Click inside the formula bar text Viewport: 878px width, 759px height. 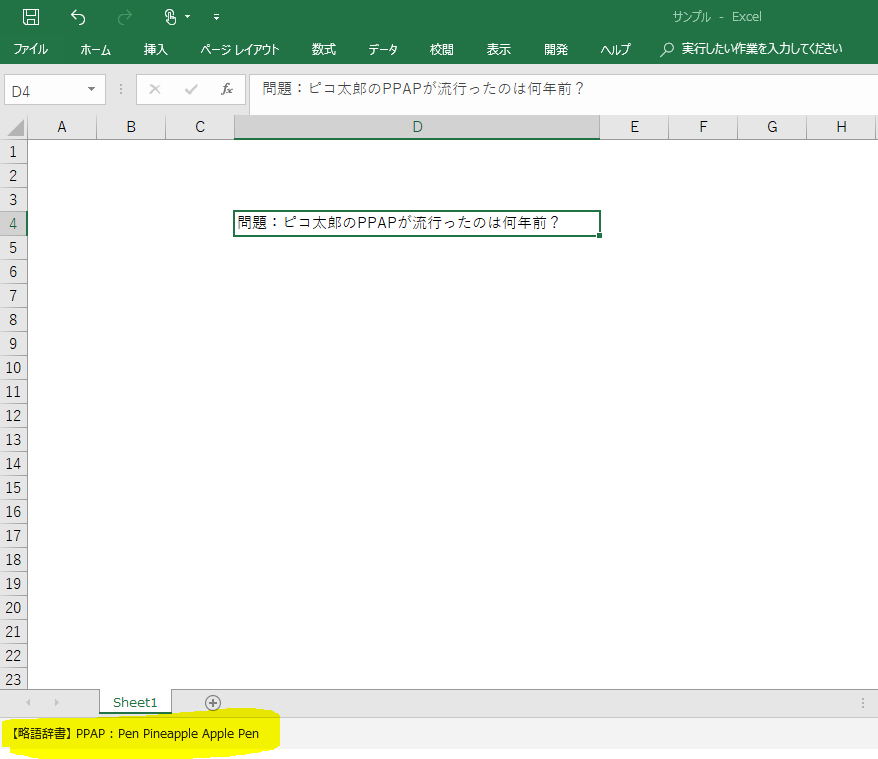pos(423,89)
